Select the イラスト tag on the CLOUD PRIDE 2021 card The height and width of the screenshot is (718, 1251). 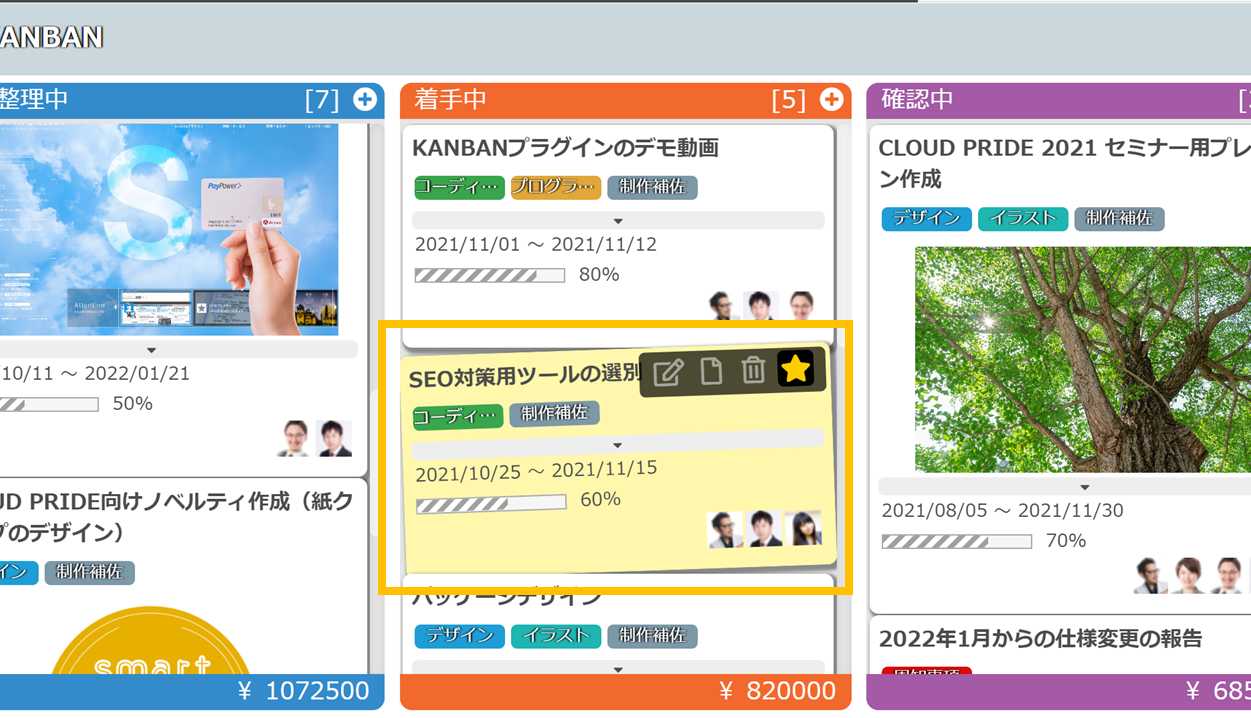click(1023, 218)
